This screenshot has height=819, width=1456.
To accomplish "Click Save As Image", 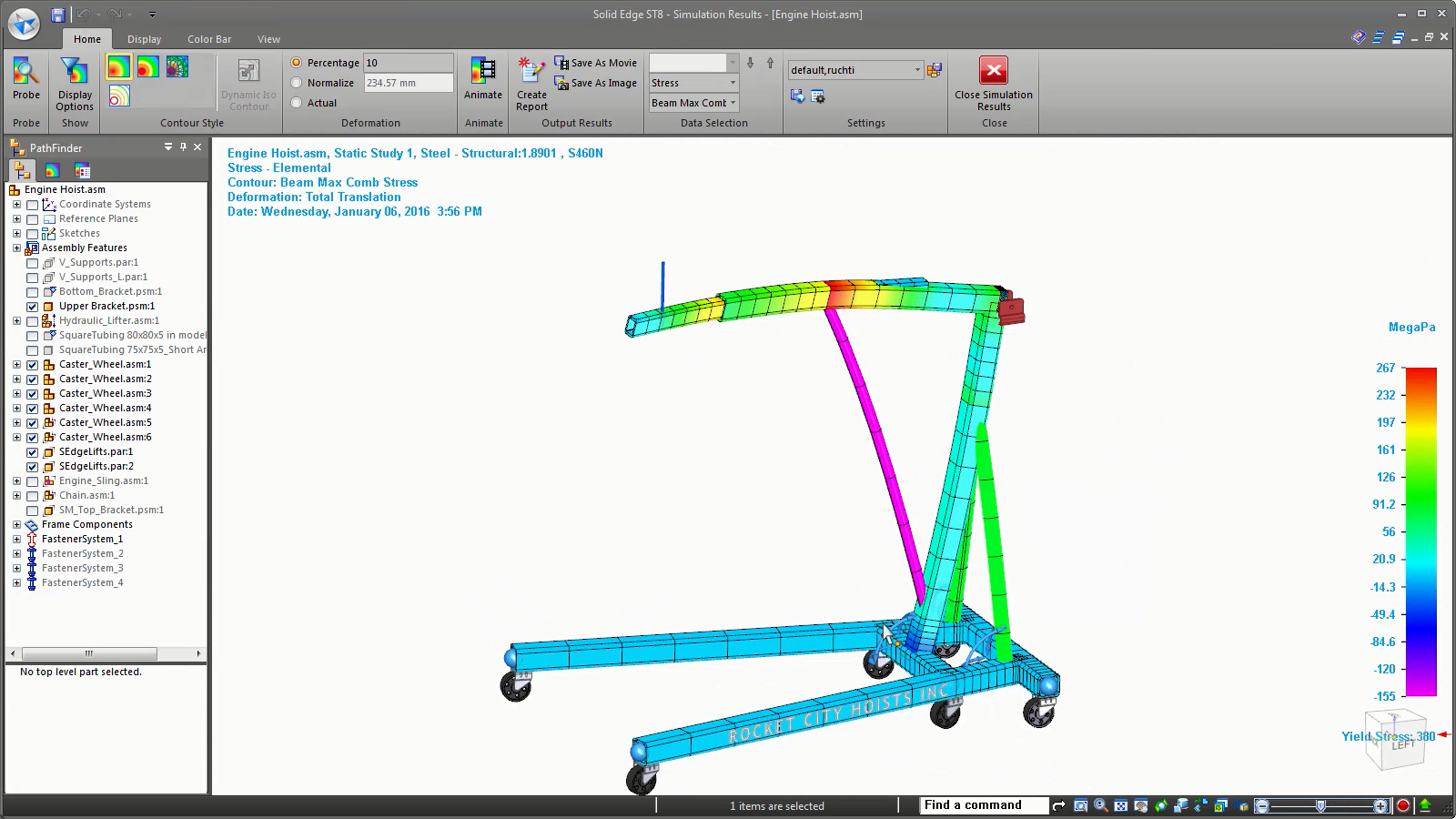I will coord(596,83).
